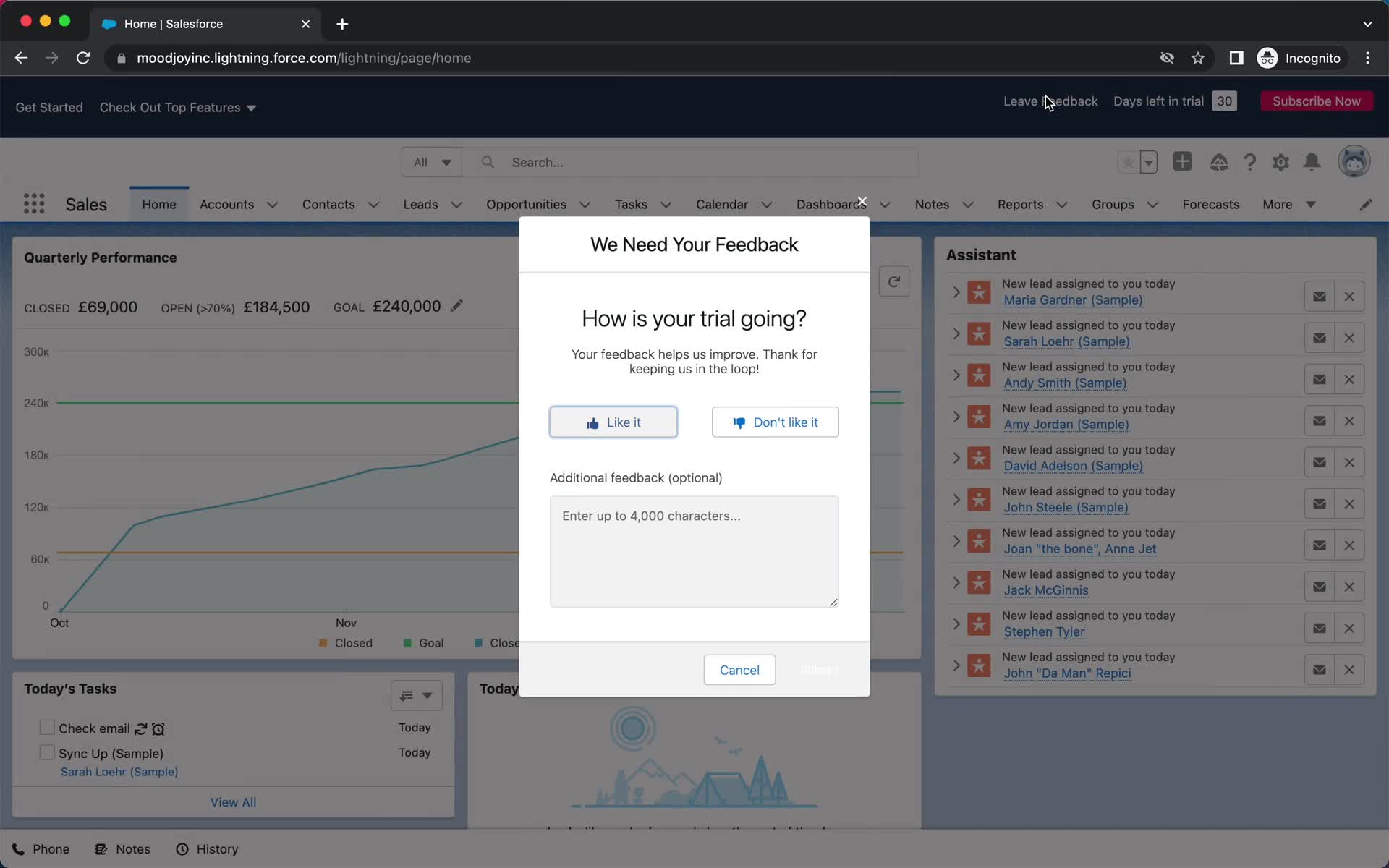The width and height of the screenshot is (1389, 868).
Task: Select the Like it option
Action: click(x=613, y=422)
